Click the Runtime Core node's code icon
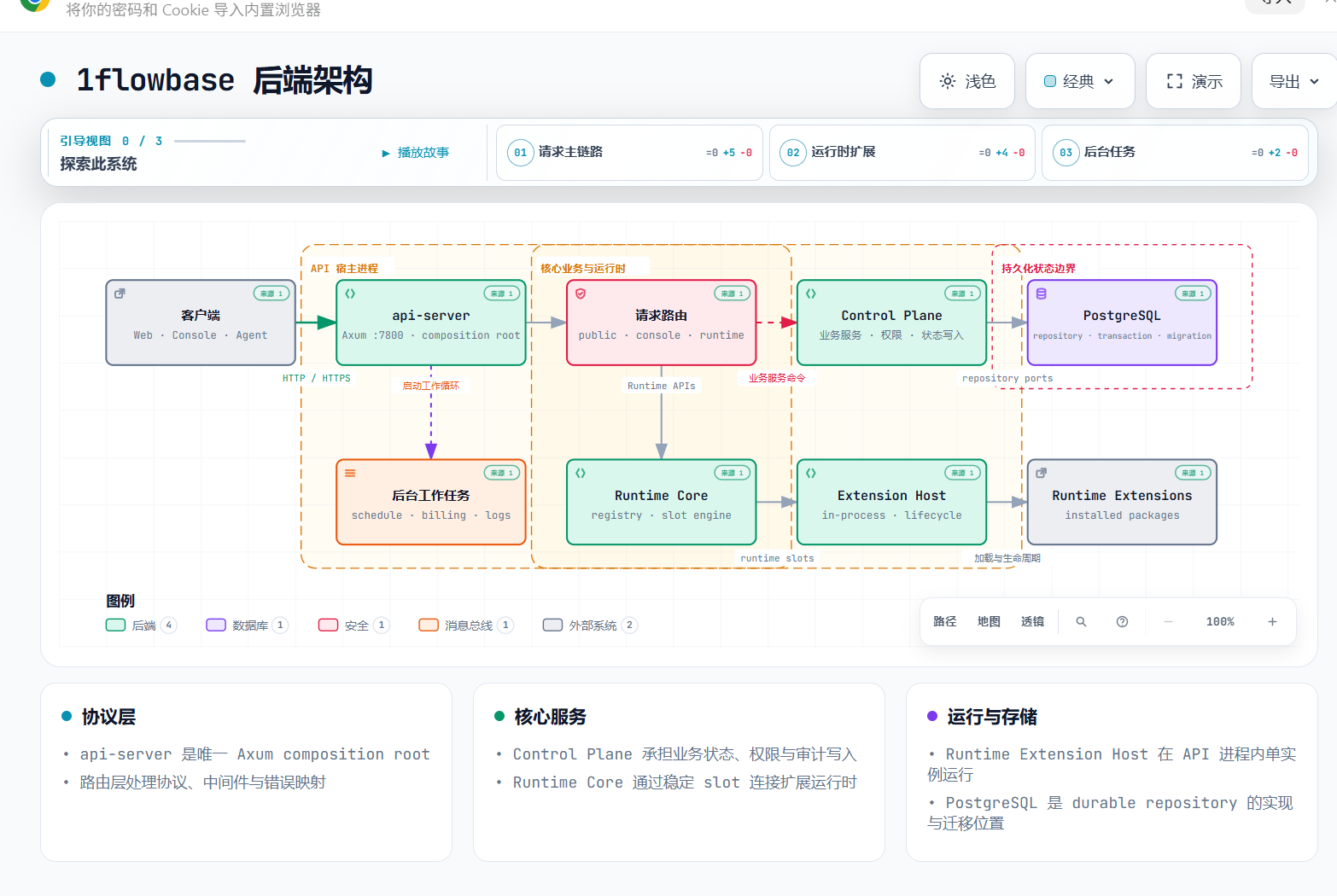 point(581,473)
